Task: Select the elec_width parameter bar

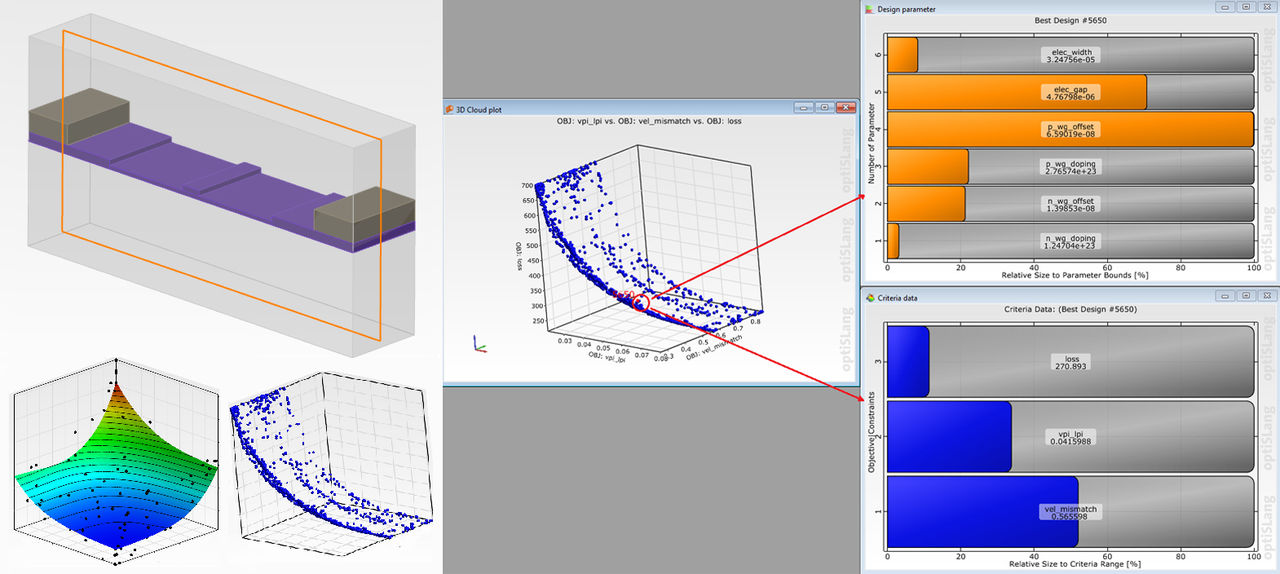Action: pyautogui.click(x=902, y=55)
